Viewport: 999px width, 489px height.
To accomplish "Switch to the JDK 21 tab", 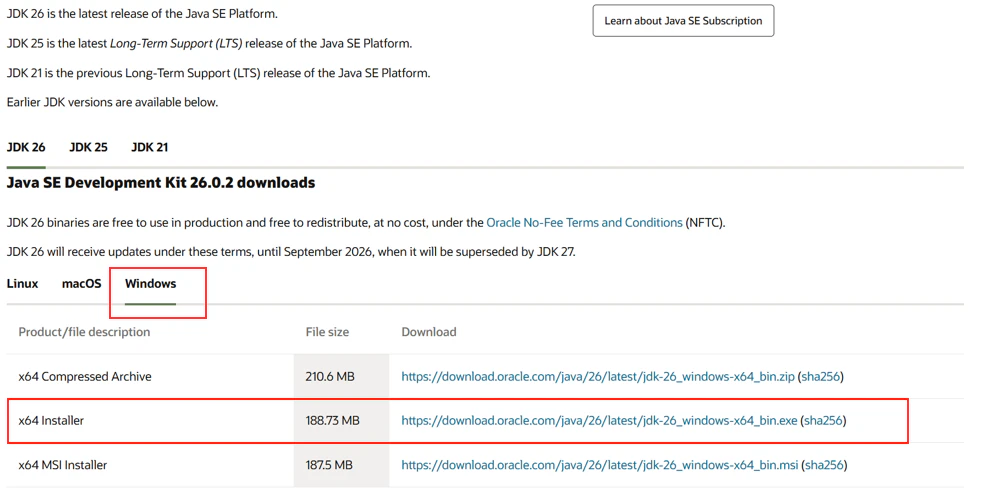I will point(150,147).
